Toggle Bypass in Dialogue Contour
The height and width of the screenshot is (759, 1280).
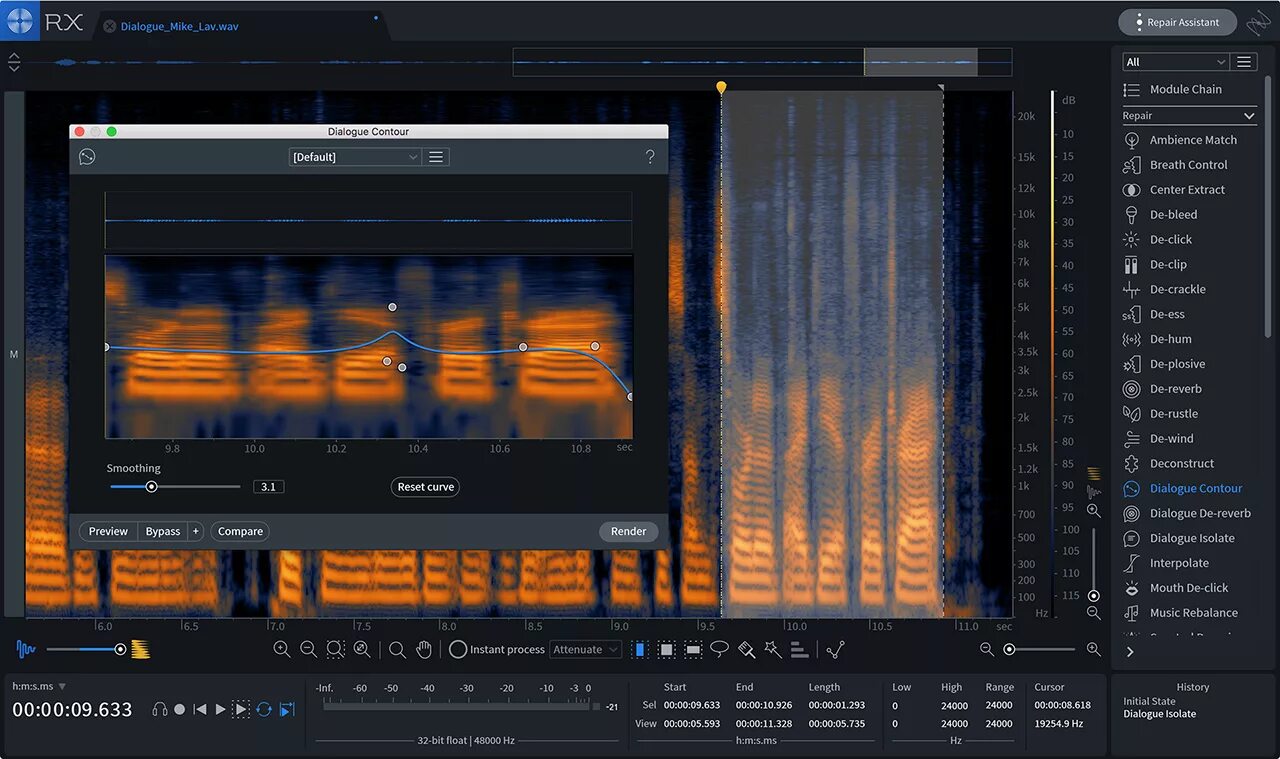[x=162, y=531]
